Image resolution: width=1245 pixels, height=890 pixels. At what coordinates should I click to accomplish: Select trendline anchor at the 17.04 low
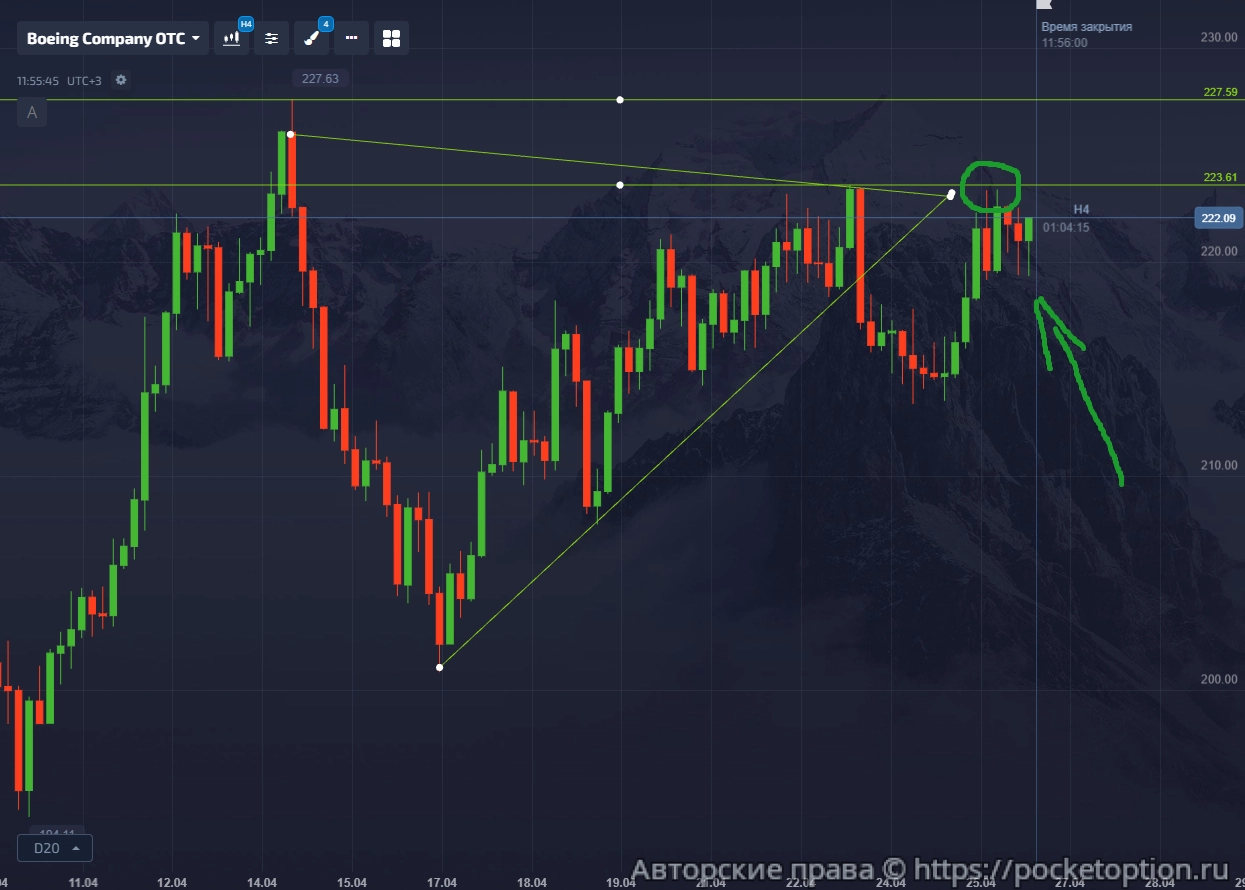(440, 667)
